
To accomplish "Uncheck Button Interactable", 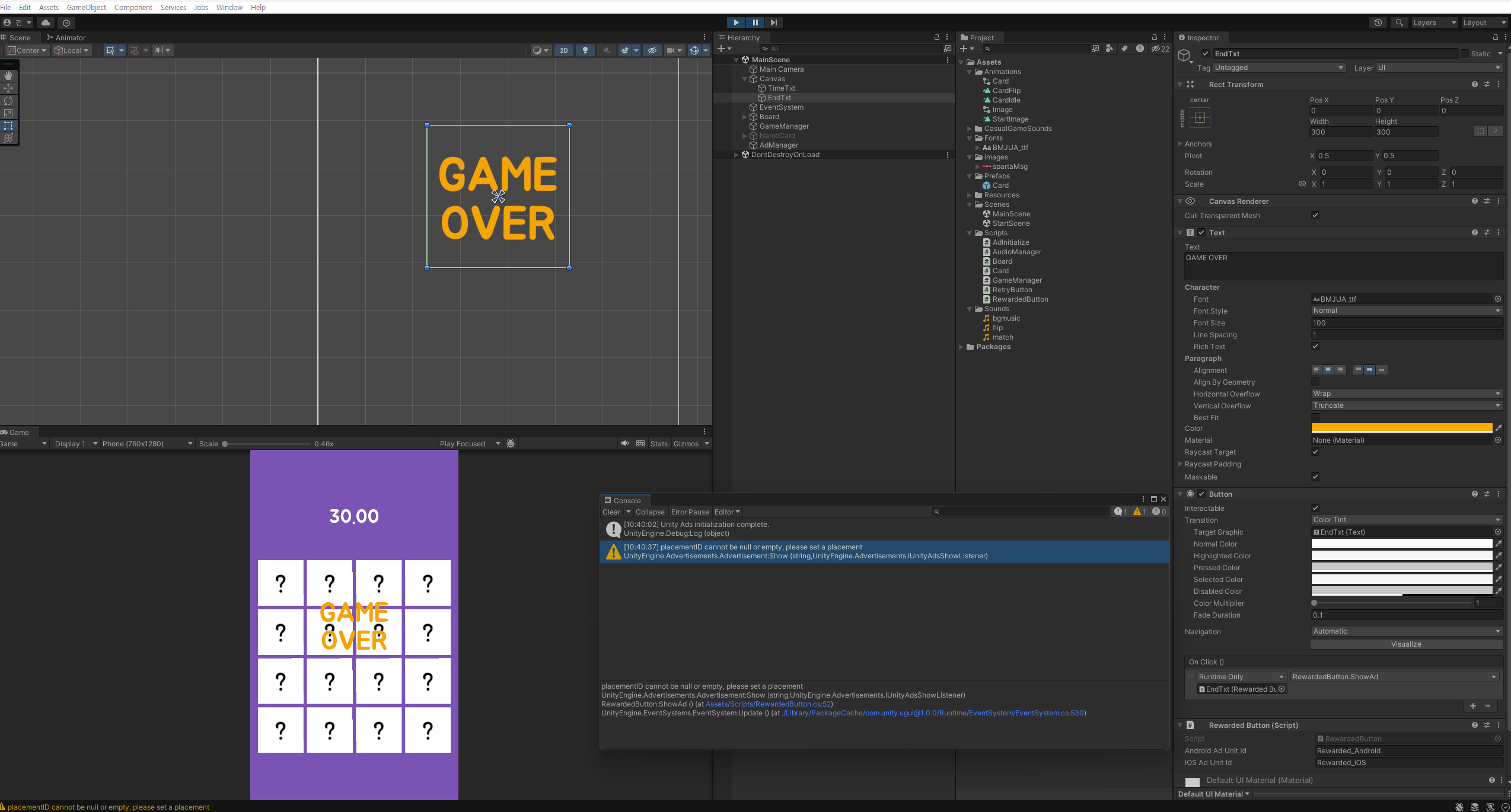I will [x=1315, y=508].
